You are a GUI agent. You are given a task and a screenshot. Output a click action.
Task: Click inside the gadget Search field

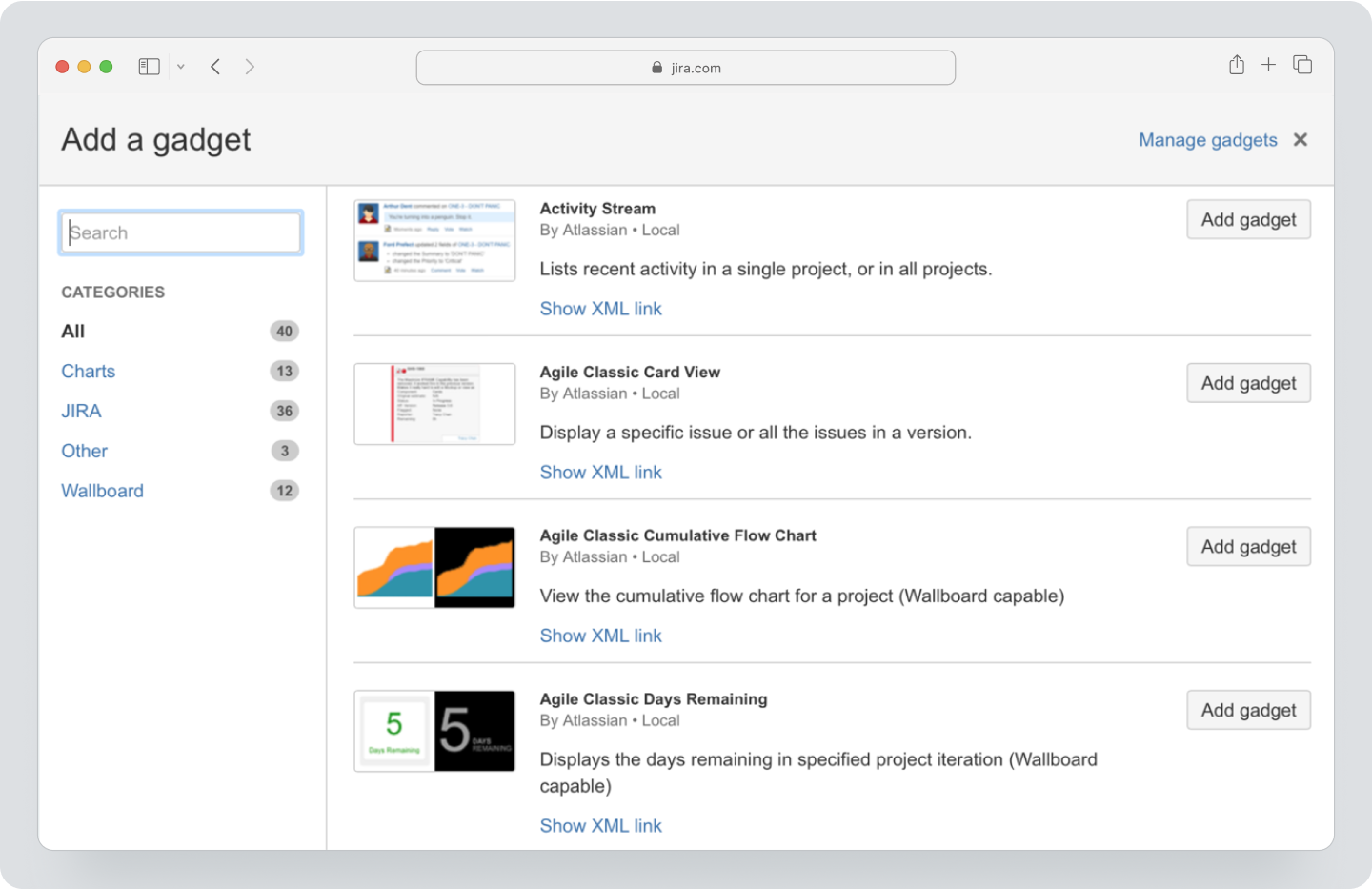click(x=180, y=232)
